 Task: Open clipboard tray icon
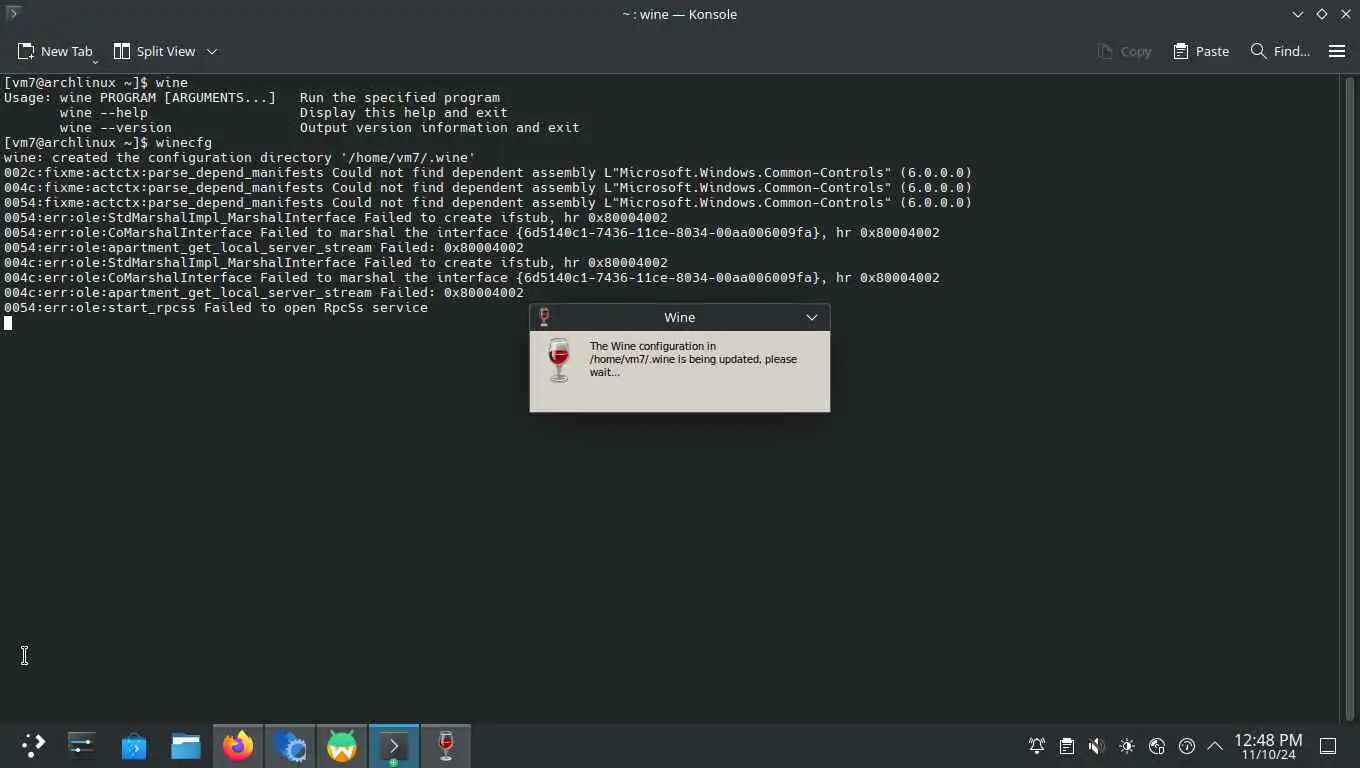click(x=1067, y=746)
